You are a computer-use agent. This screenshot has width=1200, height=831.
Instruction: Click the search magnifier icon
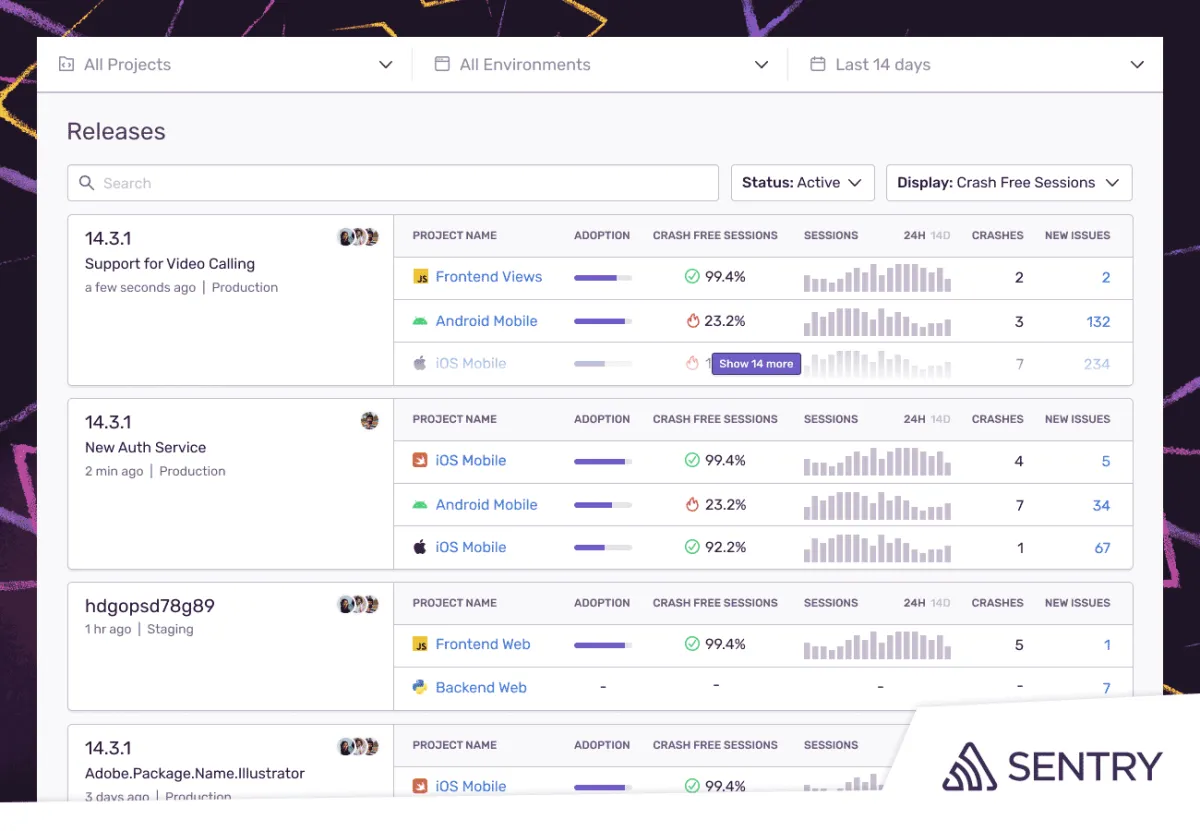(87, 183)
